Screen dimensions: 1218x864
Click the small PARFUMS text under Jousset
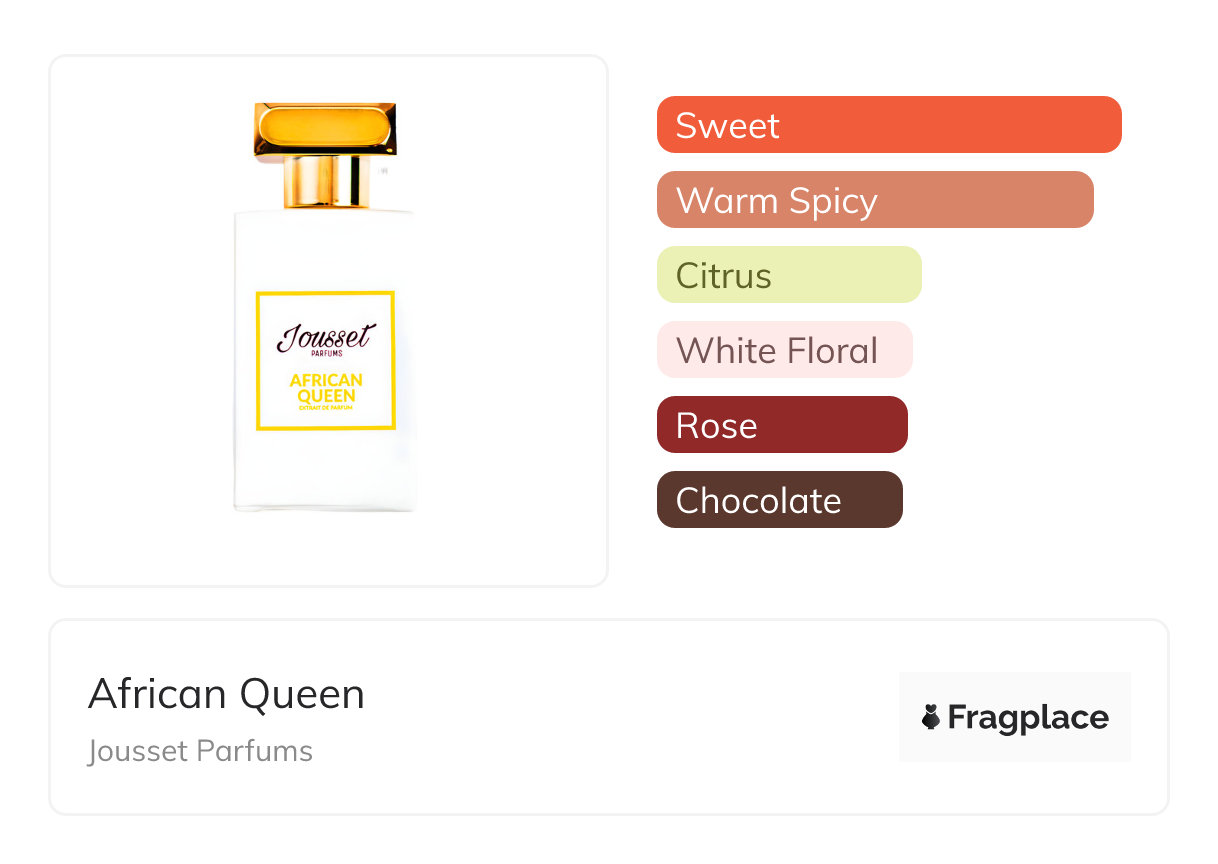point(326,353)
